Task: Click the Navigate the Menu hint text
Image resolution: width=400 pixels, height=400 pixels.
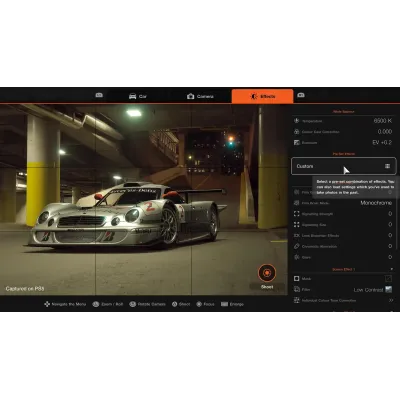Action: [x=69, y=304]
